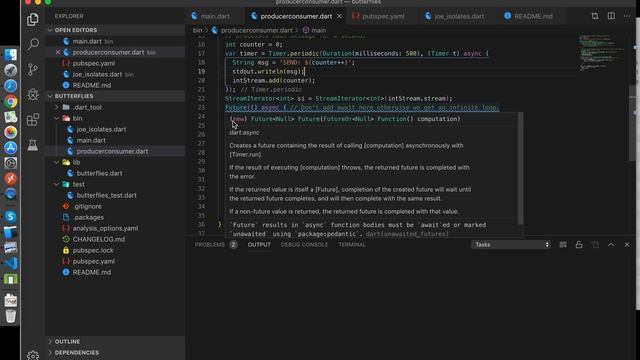Open the Manage settings gear
Image resolution: width=640 pixels, height=360 pixels.
coord(33,355)
